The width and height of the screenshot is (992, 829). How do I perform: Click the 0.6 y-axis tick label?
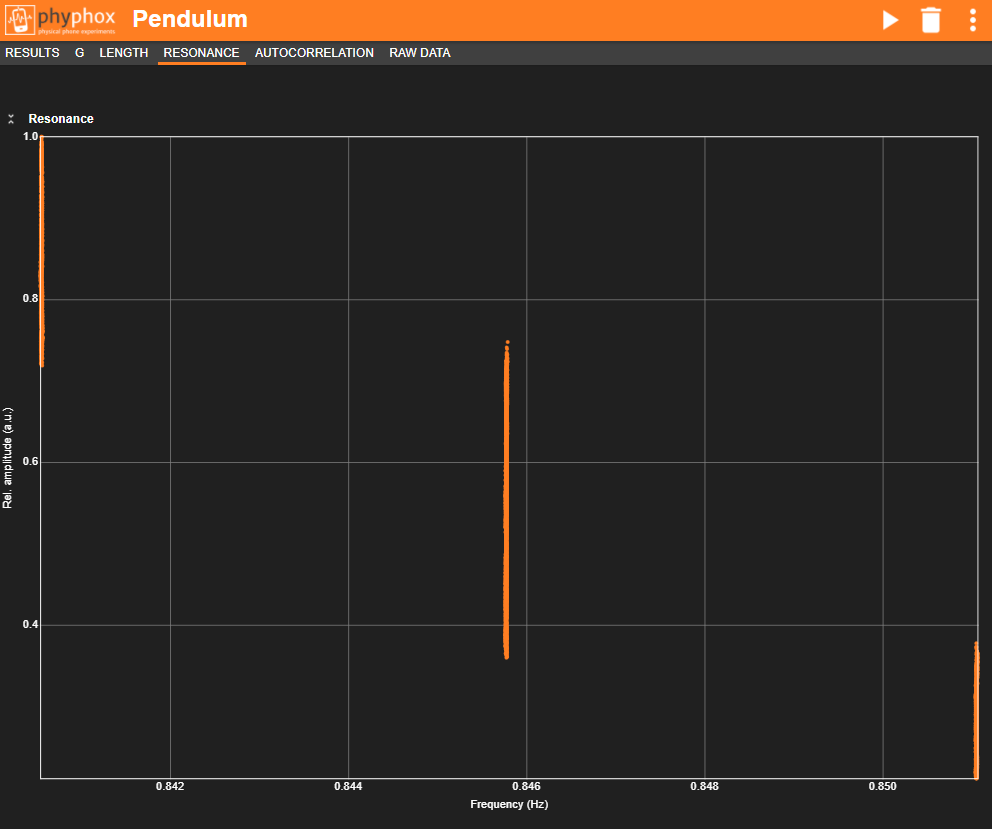click(x=30, y=461)
